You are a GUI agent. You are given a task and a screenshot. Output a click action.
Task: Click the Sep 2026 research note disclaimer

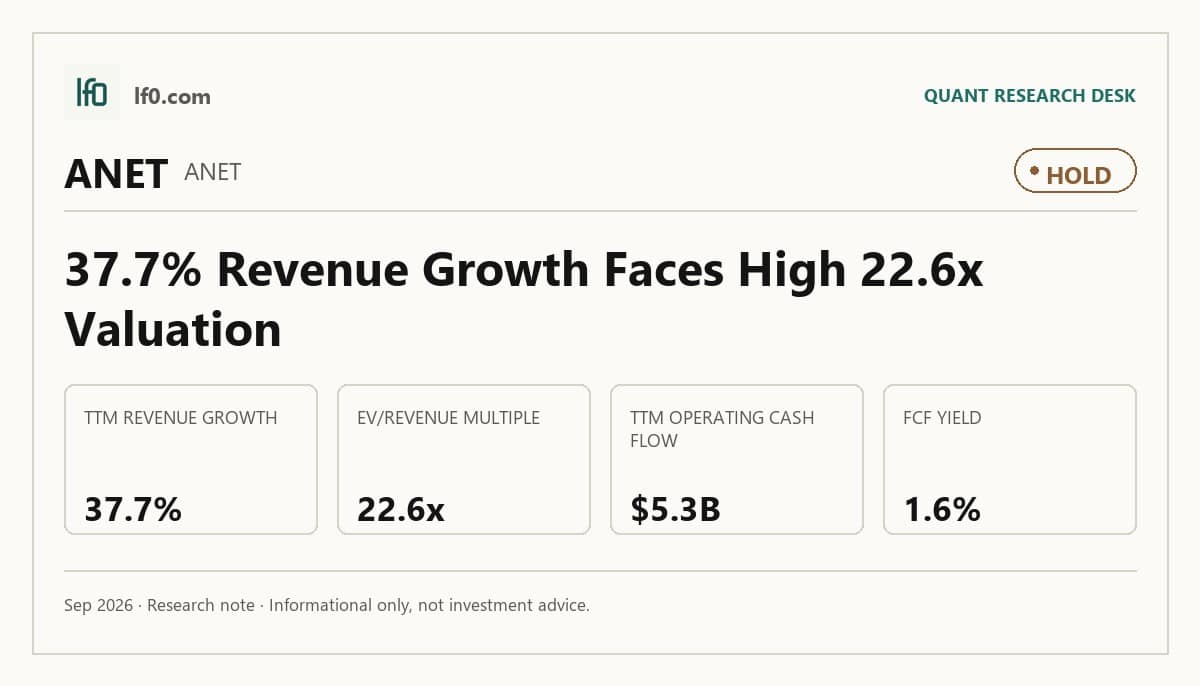coord(327,605)
